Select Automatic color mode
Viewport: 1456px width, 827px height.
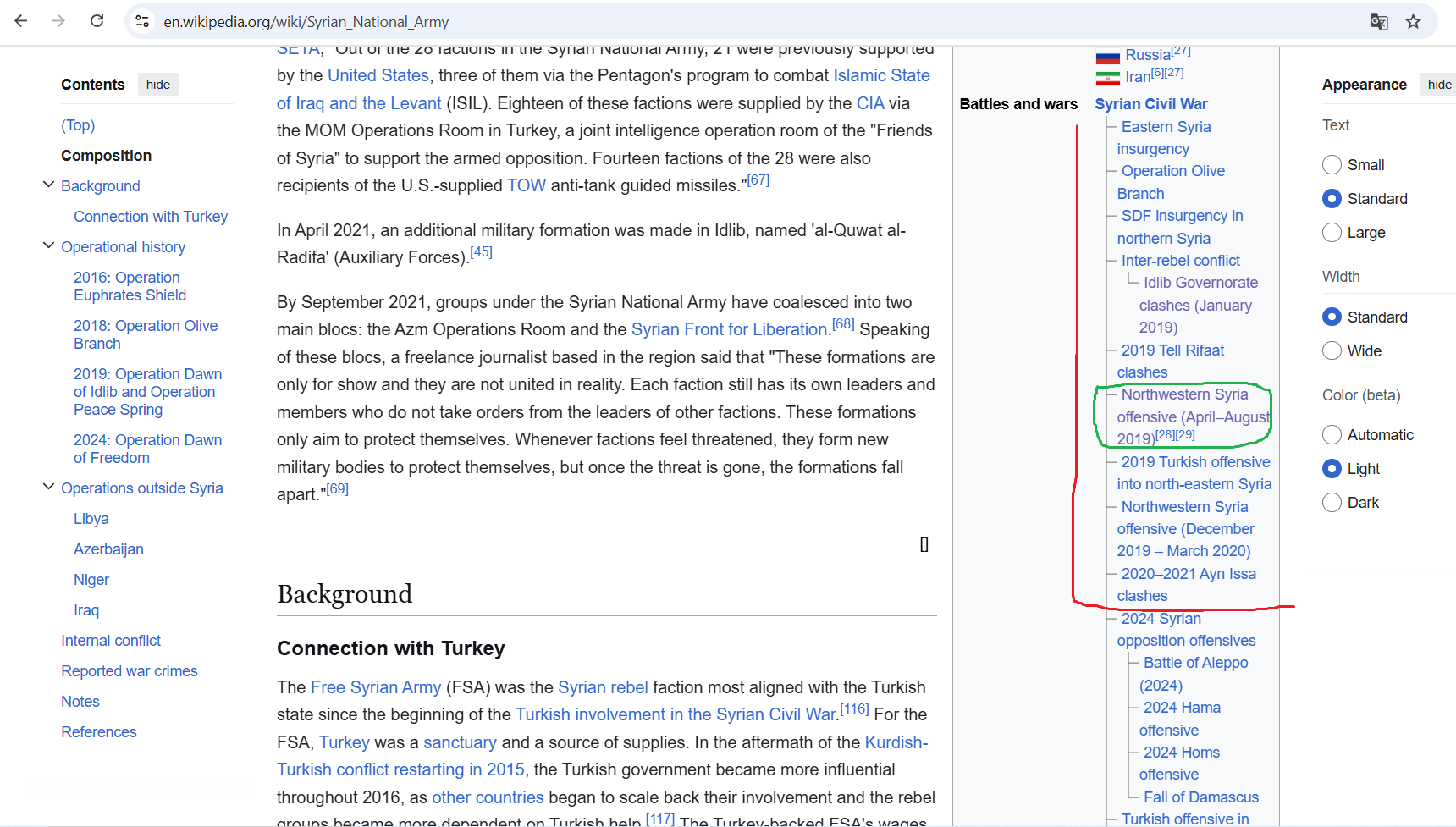[1332, 434]
